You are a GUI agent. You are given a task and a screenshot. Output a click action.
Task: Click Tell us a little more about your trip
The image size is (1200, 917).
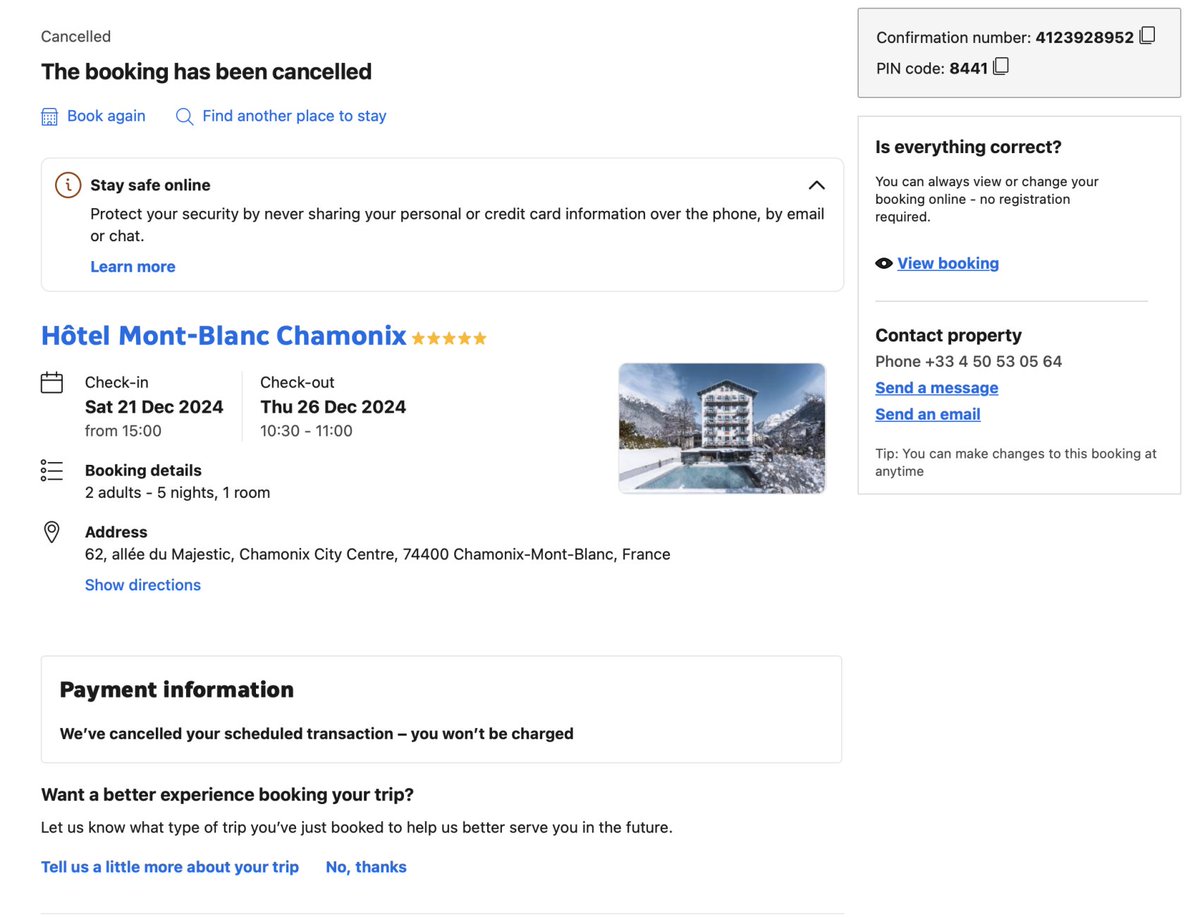pyautogui.click(x=169, y=867)
